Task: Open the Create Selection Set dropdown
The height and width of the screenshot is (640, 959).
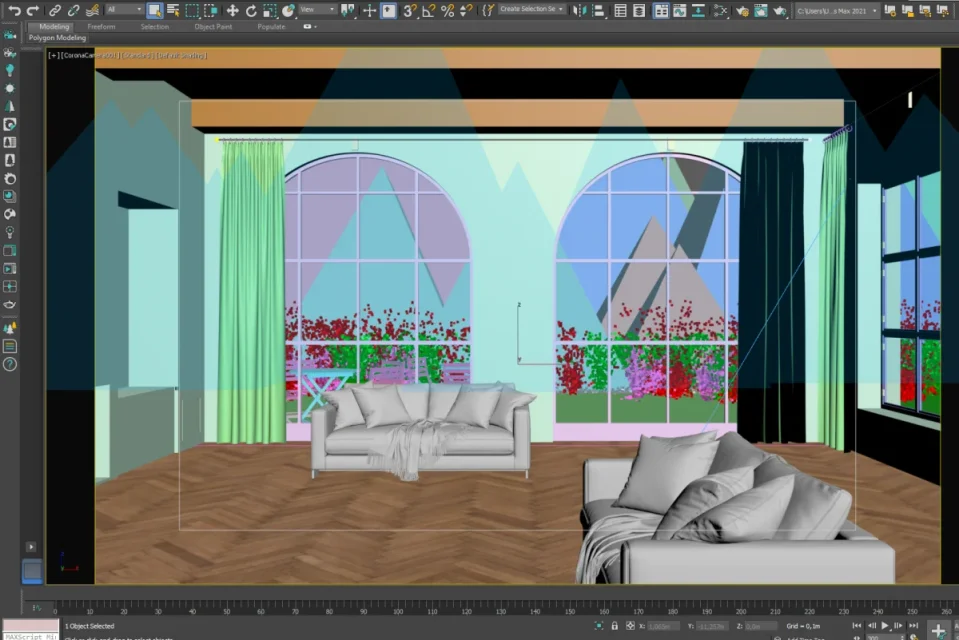Action: 532,10
